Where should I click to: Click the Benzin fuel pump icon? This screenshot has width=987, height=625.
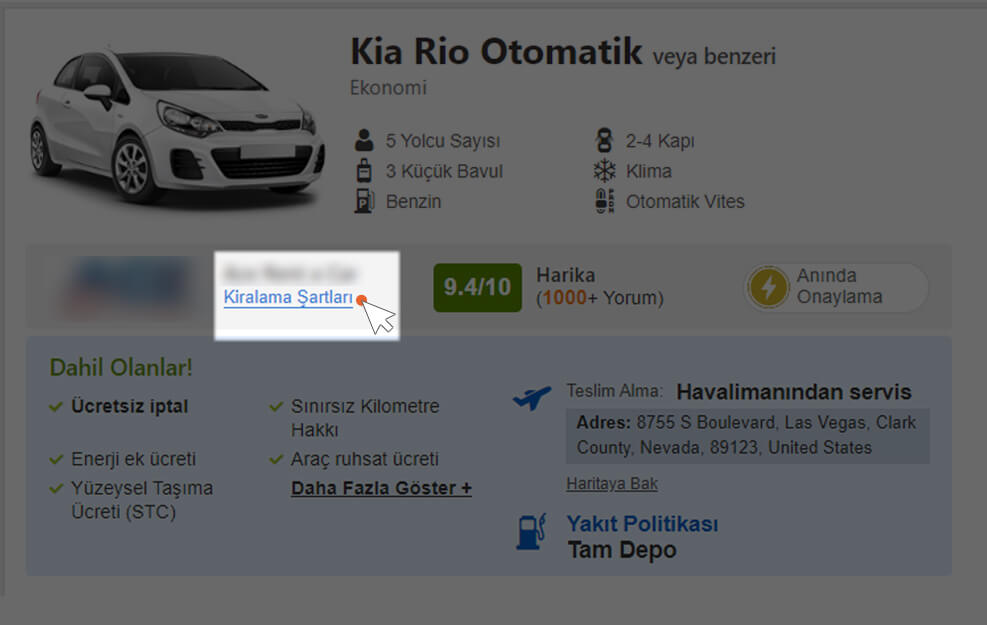pyautogui.click(x=364, y=201)
